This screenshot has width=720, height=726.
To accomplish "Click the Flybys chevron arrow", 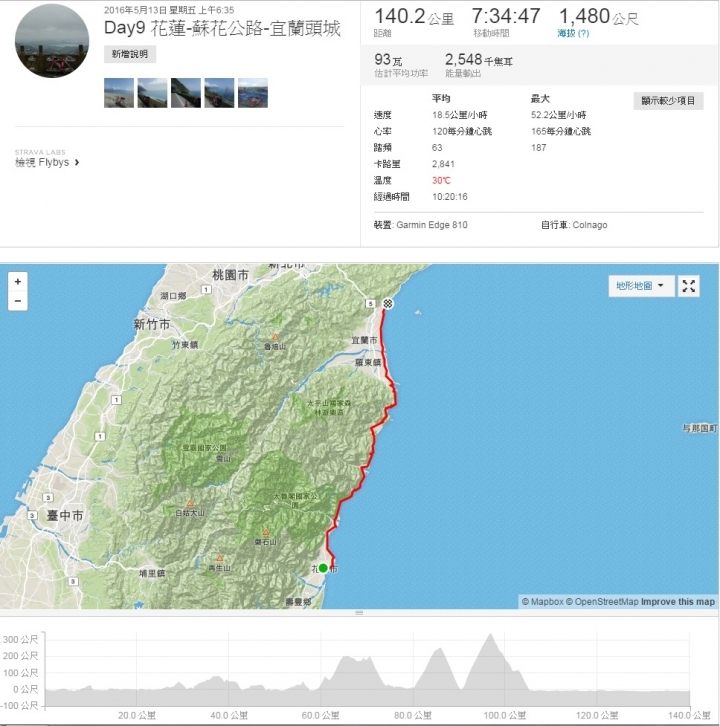I will [77, 163].
